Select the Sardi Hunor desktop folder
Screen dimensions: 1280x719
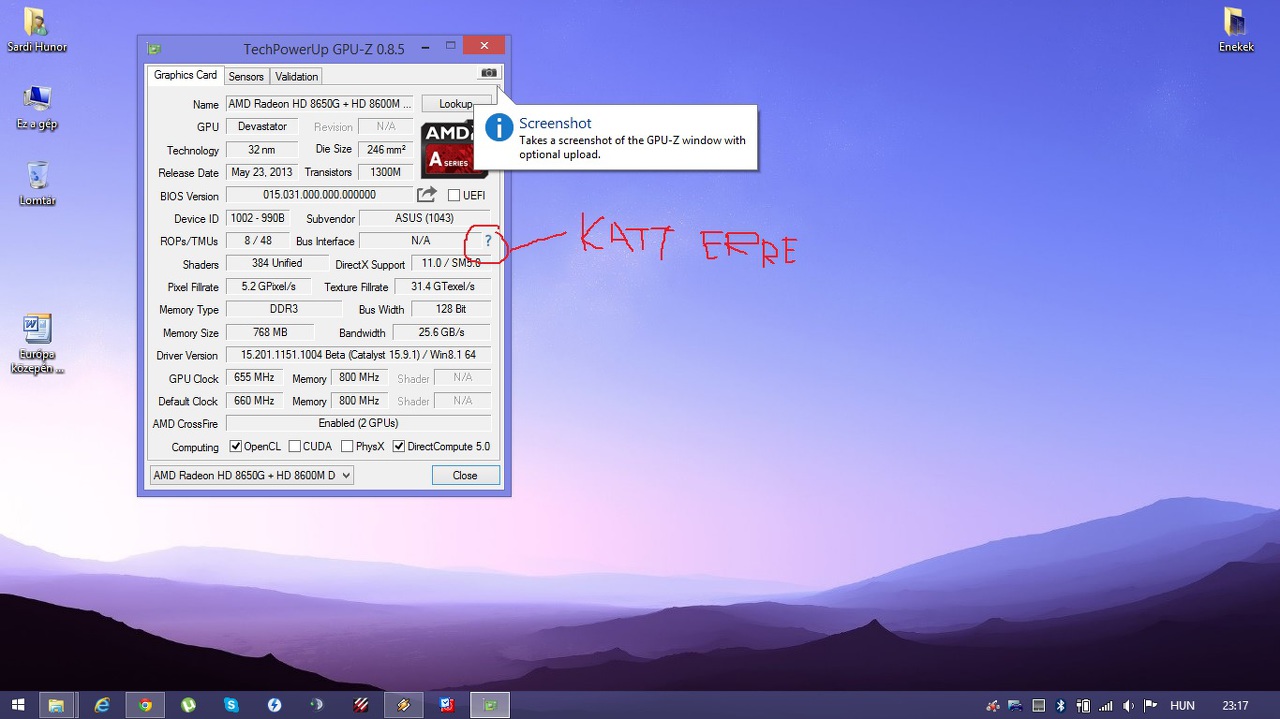pos(36,30)
